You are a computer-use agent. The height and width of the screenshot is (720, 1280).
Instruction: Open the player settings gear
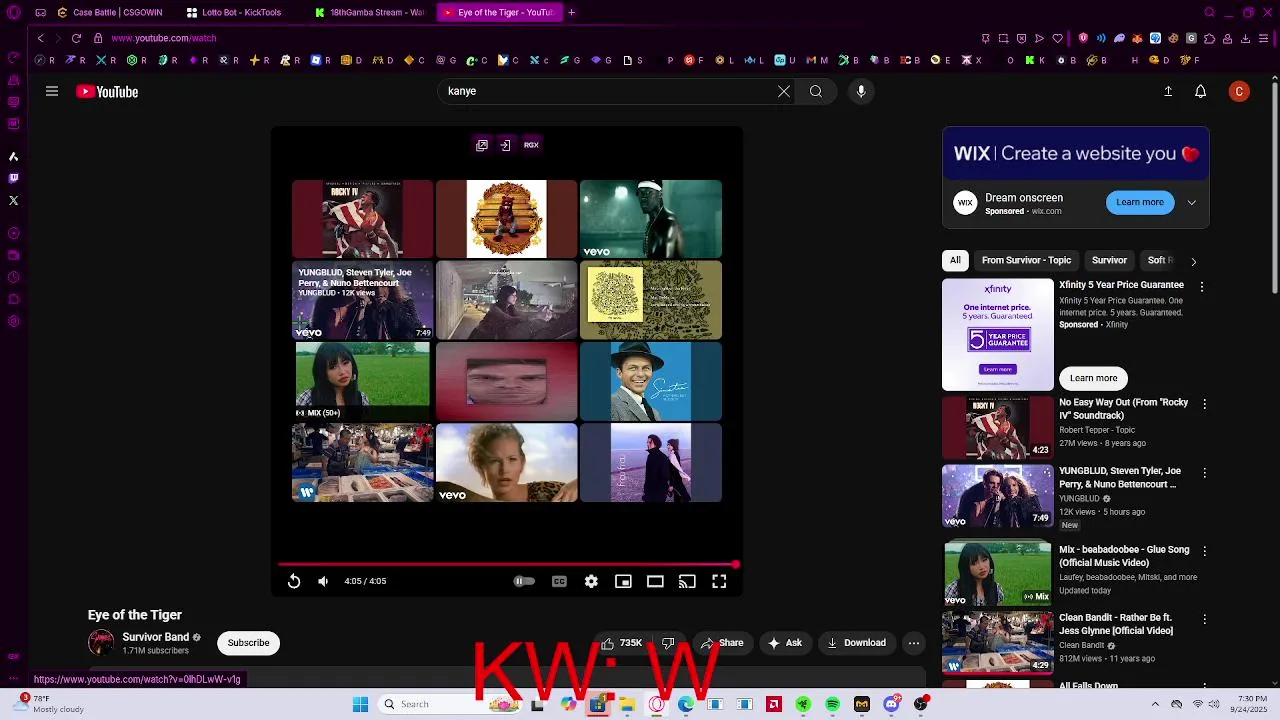591,581
